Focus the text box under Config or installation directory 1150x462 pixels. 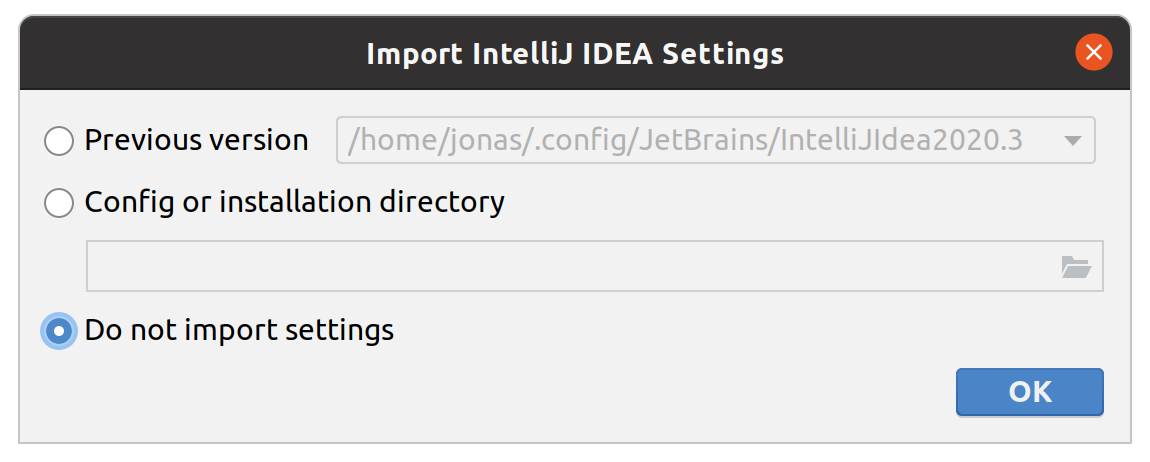click(570, 267)
